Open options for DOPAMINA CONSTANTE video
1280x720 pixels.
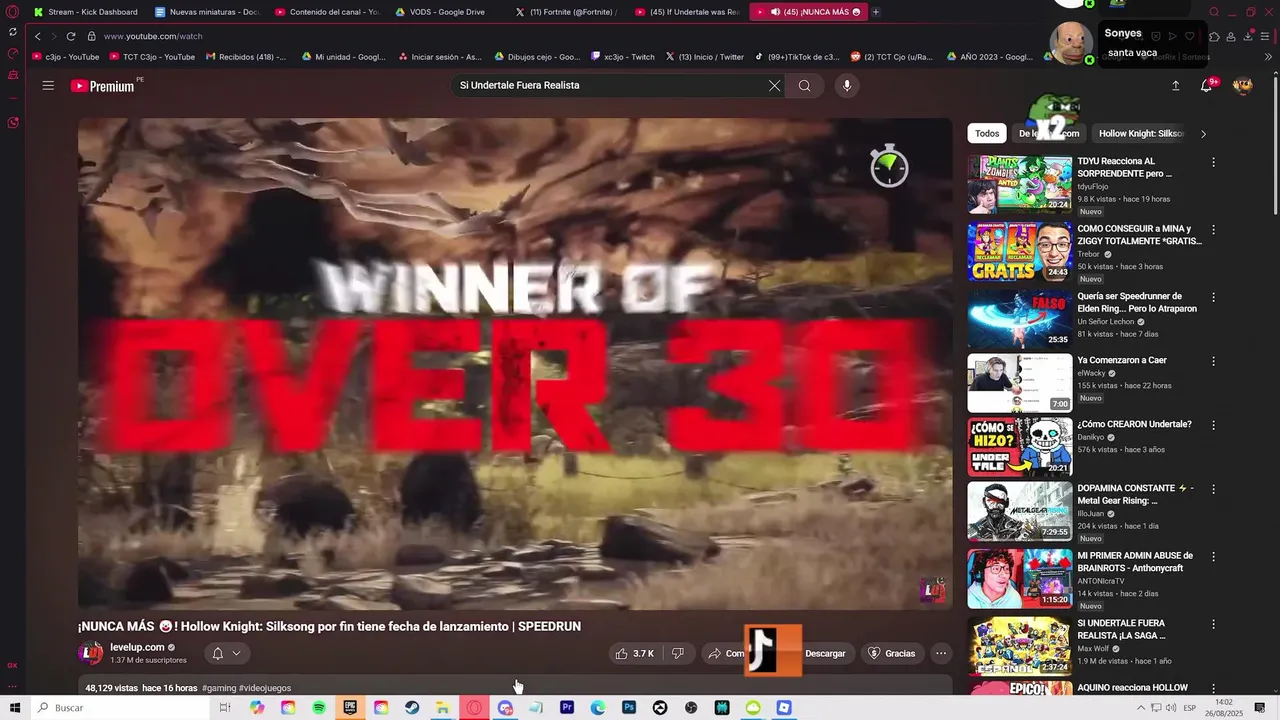coord(1214,489)
